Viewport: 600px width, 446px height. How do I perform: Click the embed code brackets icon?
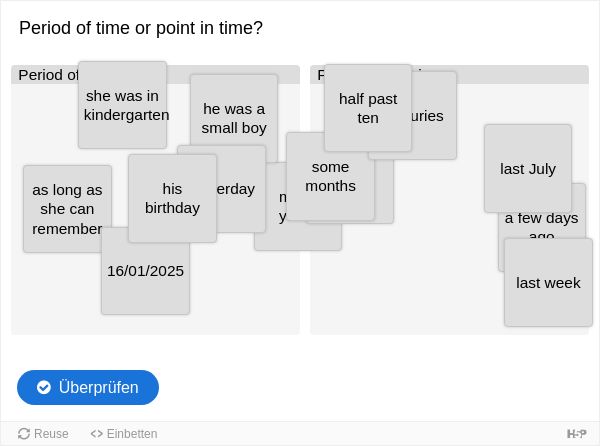(x=96, y=434)
